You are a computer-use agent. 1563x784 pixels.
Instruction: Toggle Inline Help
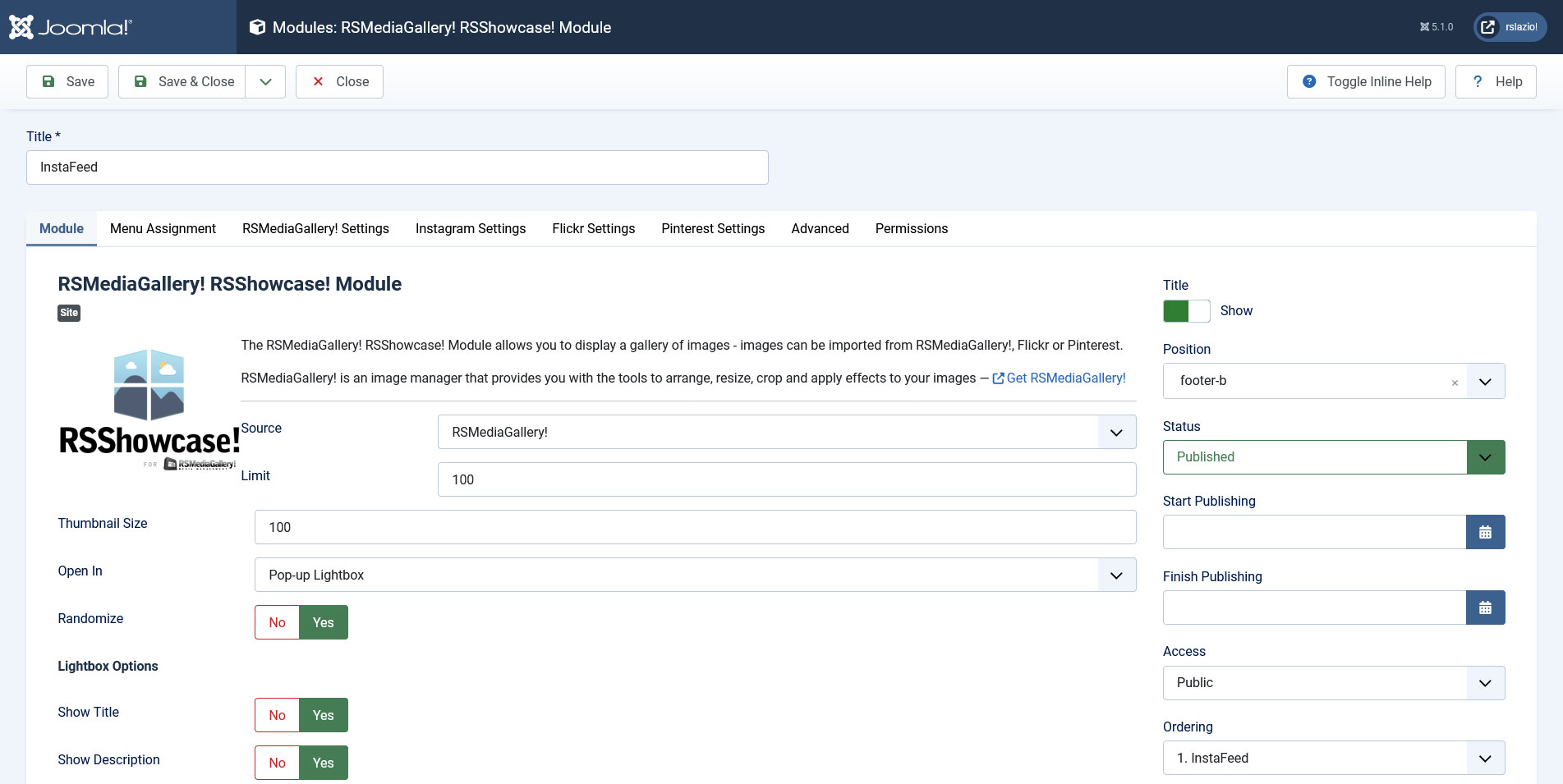(x=1366, y=81)
